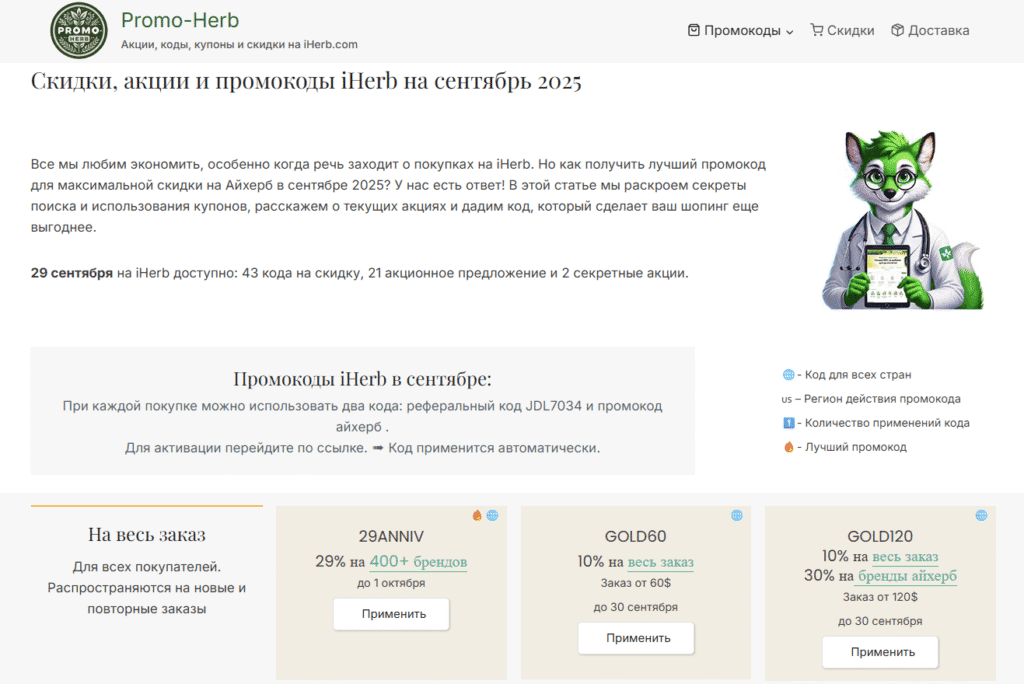
Task: Click the globe icon on GOLD120 card
Action: pyautogui.click(x=981, y=516)
